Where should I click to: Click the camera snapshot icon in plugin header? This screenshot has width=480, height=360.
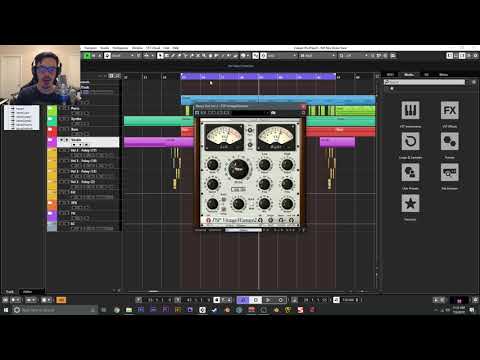(x=273, y=113)
